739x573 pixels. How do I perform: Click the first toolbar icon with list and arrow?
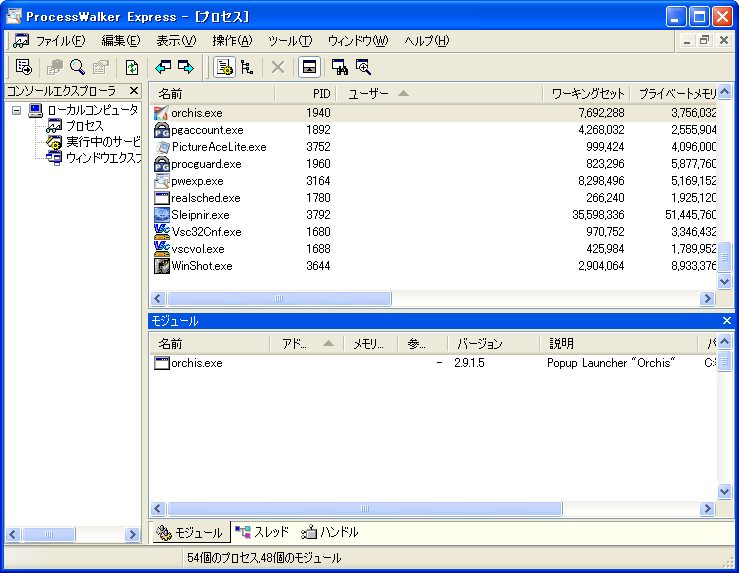(23, 67)
